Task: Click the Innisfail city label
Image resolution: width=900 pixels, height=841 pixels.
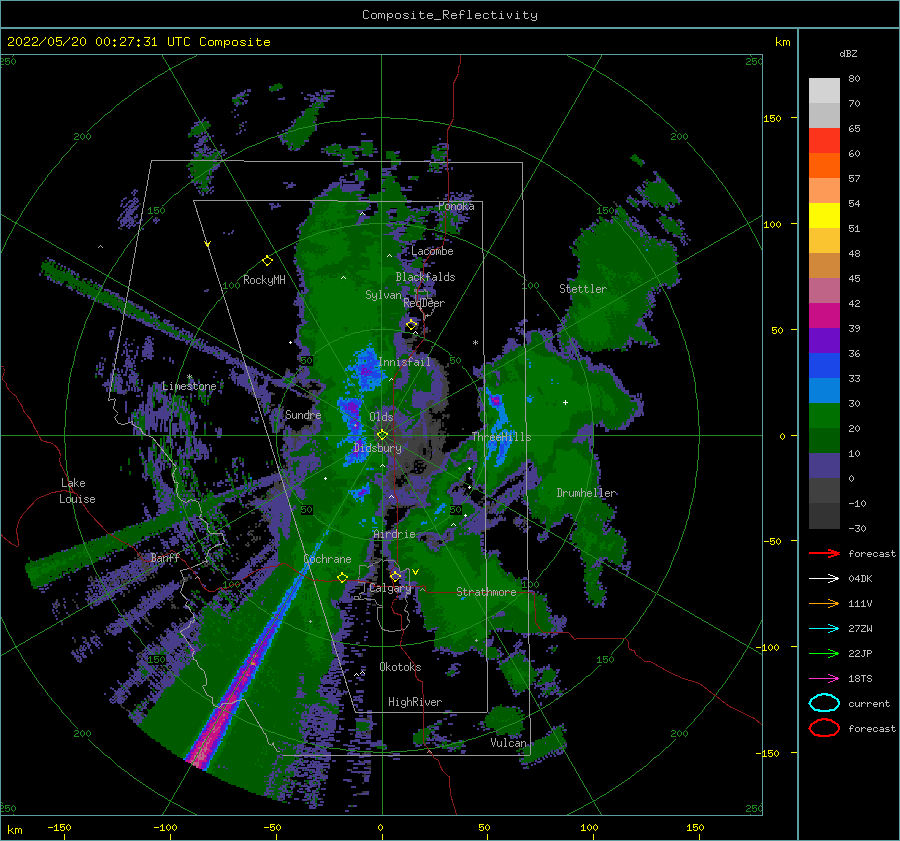Action: coord(404,362)
